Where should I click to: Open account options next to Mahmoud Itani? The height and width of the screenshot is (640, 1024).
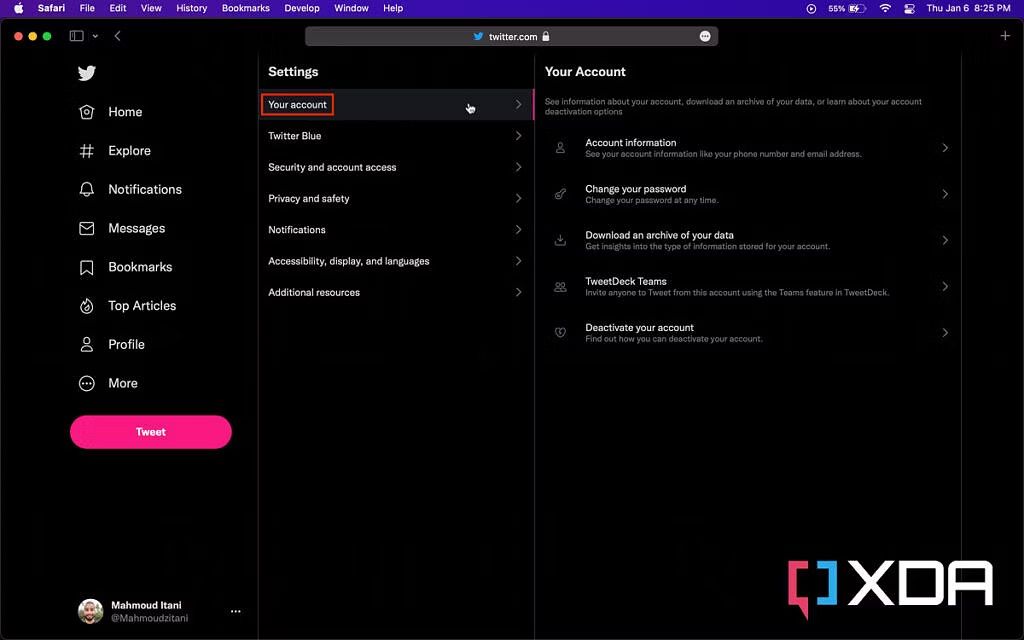pyautogui.click(x=235, y=611)
